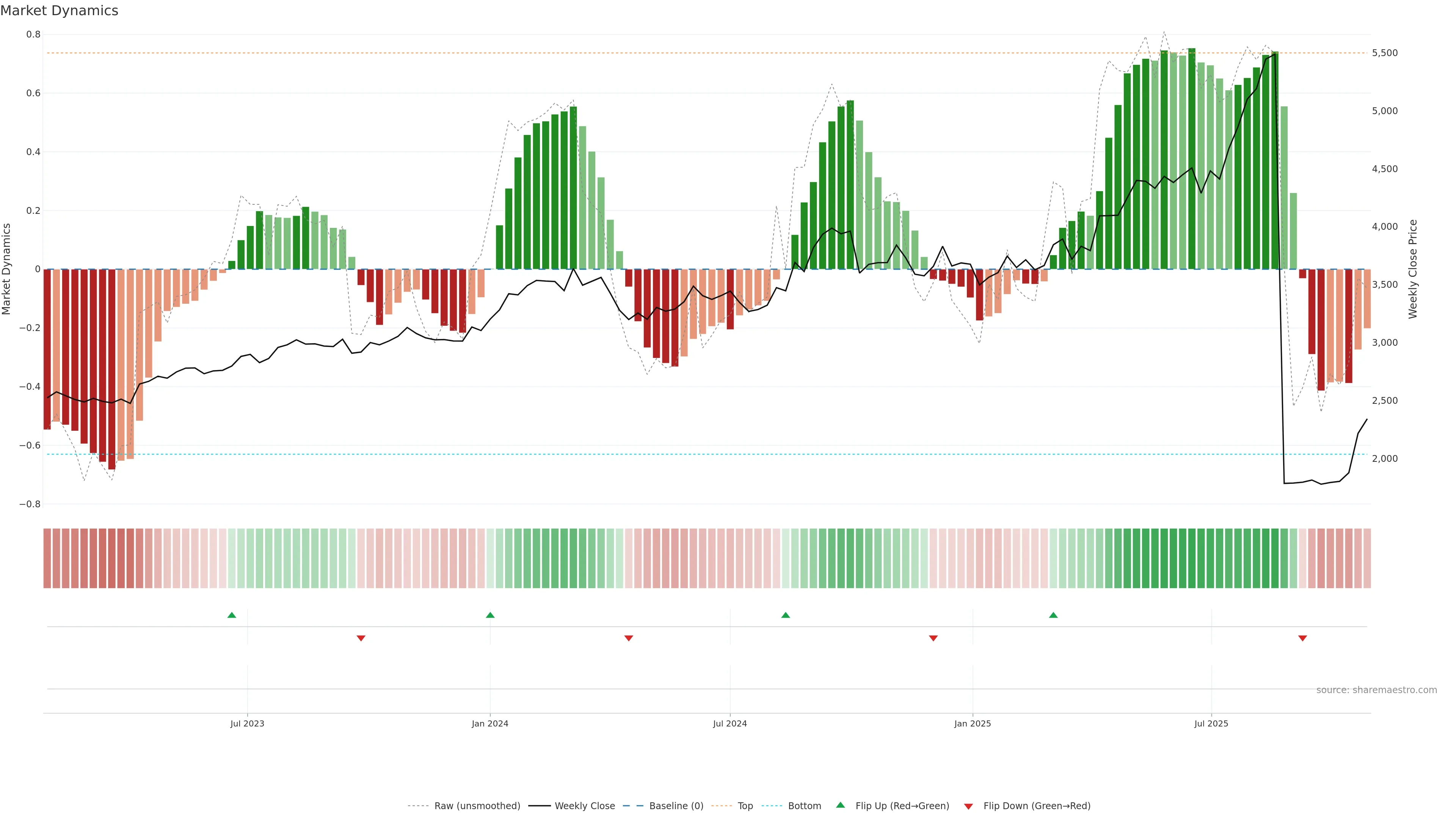Click the Jul 2025 x-axis label
Image resolution: width=1456 pixels, height=819 pixels.
tap(1211, 723)
